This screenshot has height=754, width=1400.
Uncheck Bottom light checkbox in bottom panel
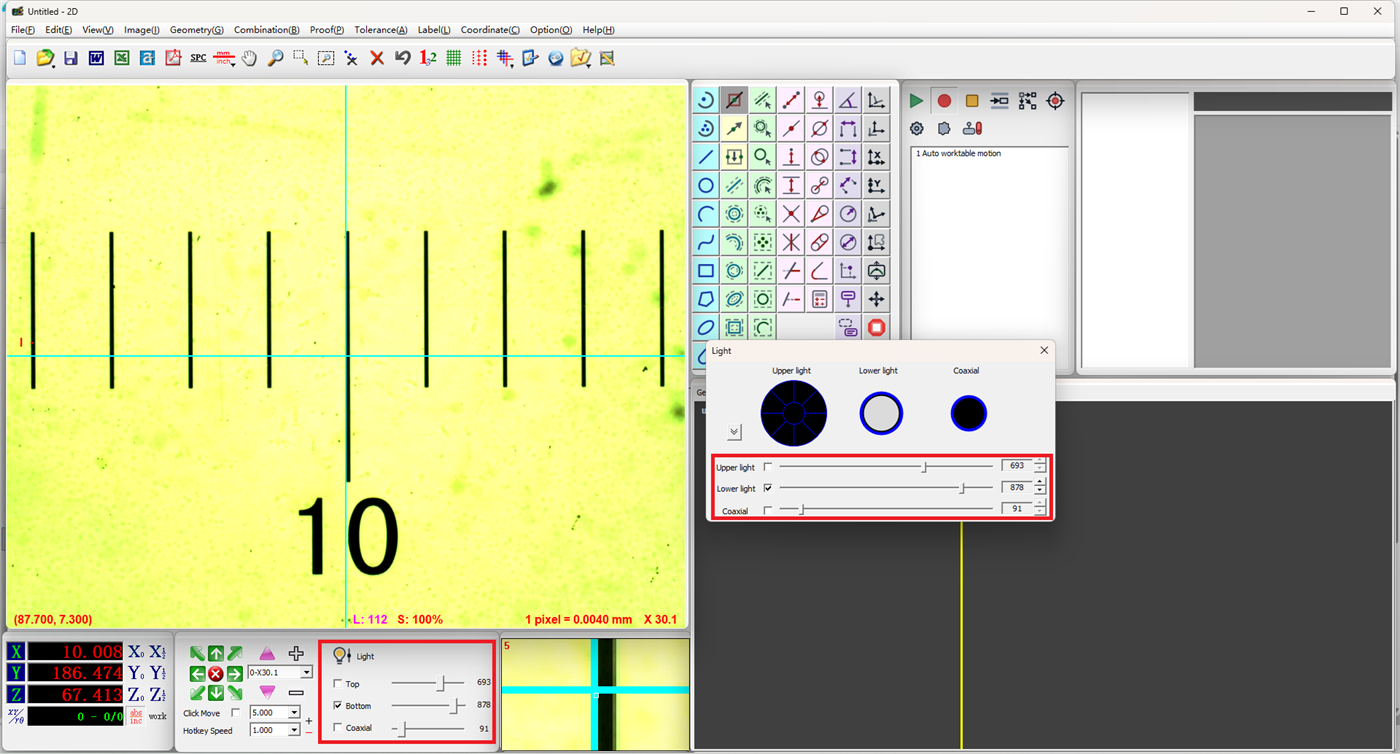(337, 706)
